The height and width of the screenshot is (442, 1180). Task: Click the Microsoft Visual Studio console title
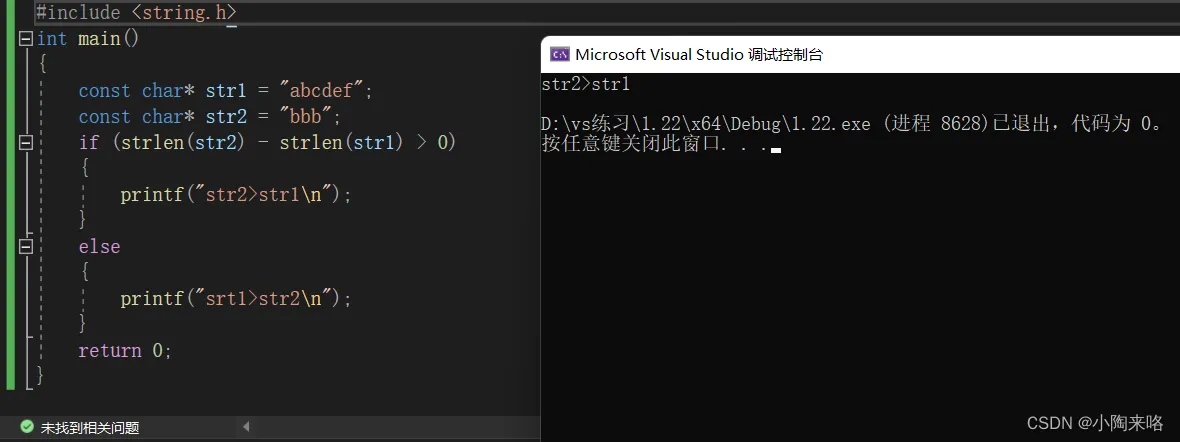[699, 54]
